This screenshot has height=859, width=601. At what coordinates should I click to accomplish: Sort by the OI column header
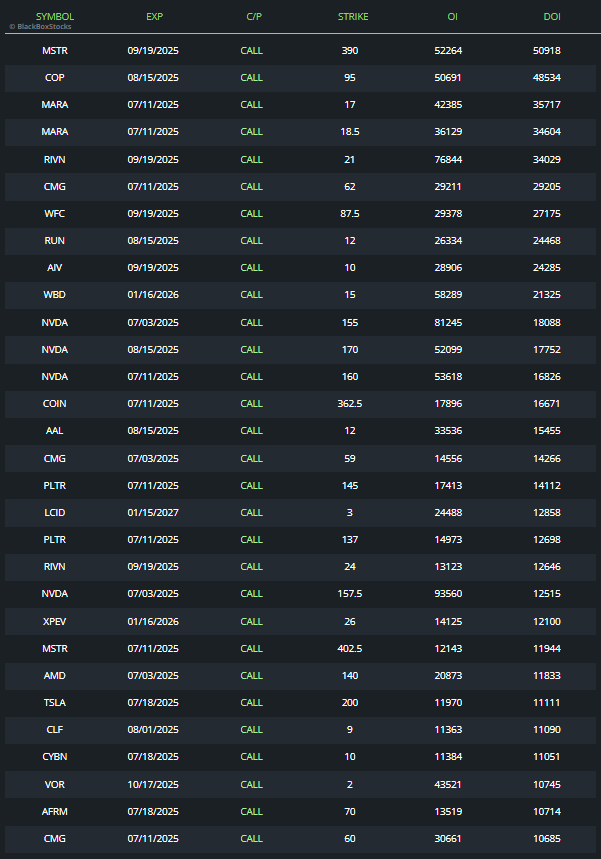453,16
